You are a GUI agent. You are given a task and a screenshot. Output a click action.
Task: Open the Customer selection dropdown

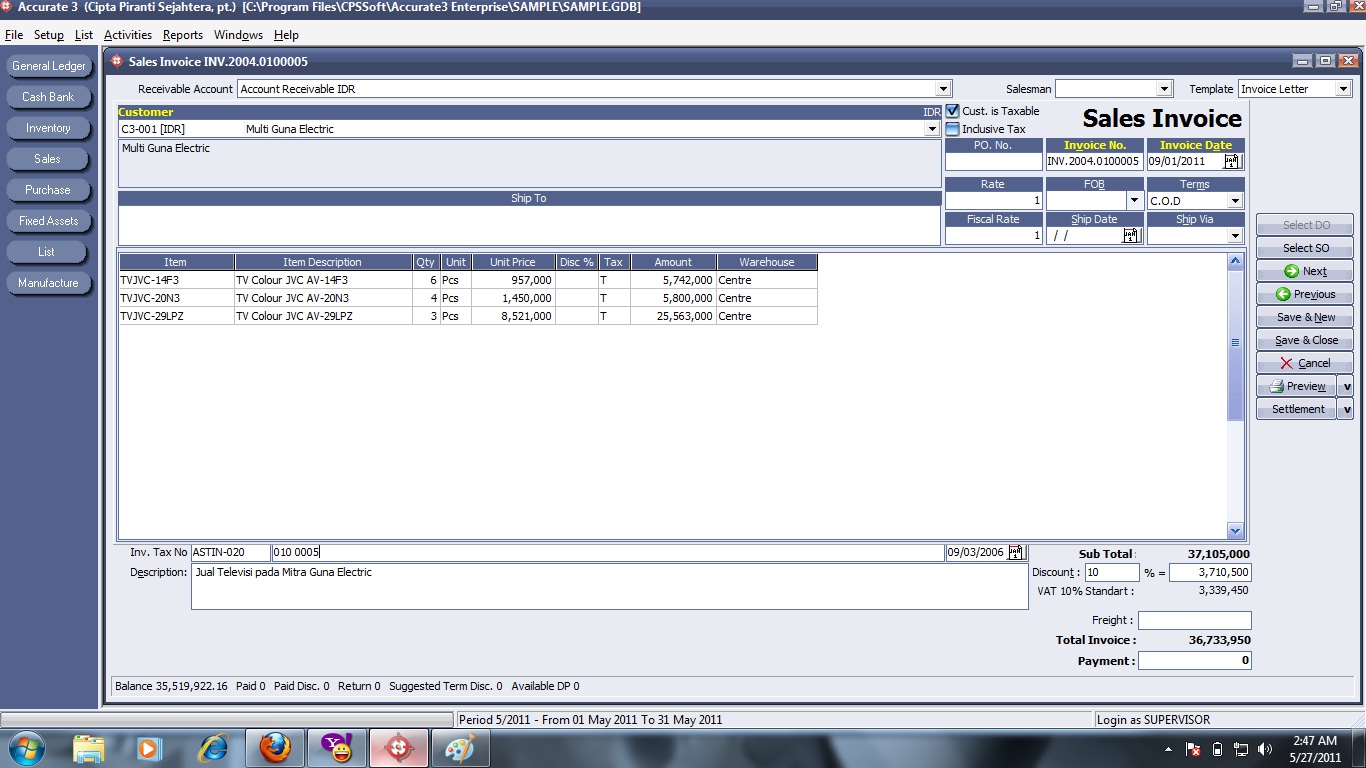(x=933, y=129)
